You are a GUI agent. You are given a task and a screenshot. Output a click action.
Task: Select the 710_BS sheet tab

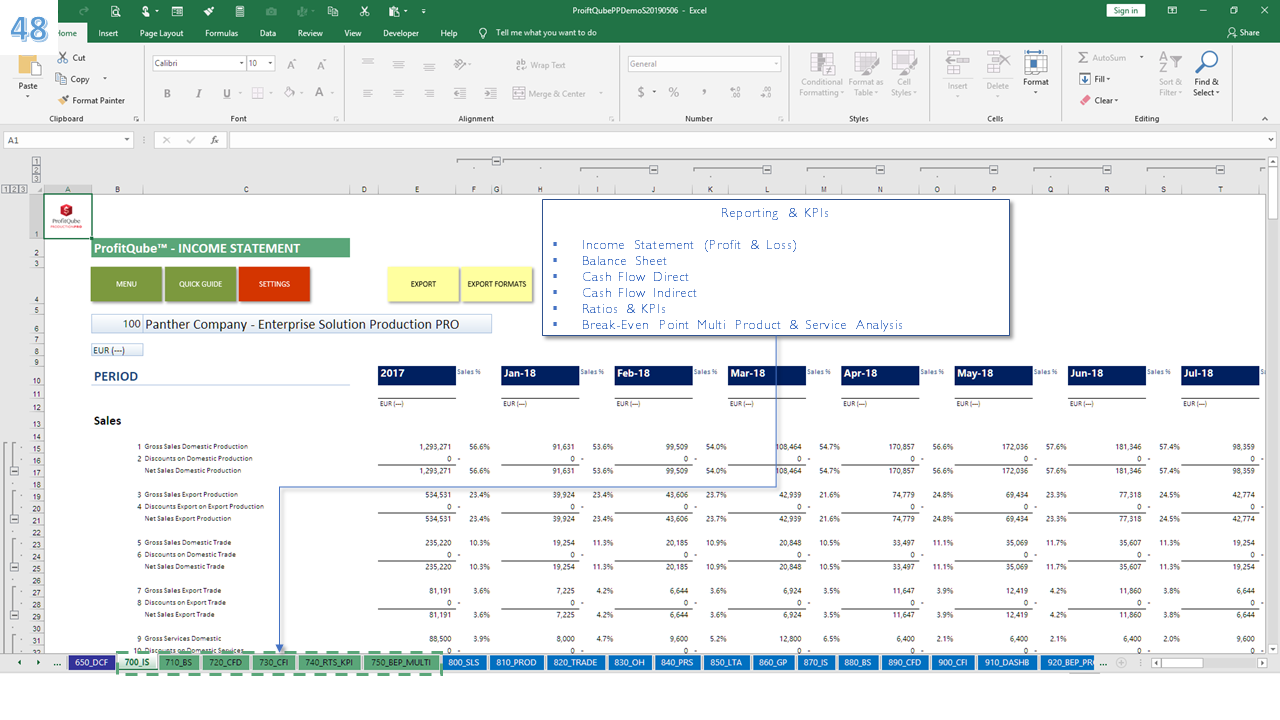pos(178,662)
